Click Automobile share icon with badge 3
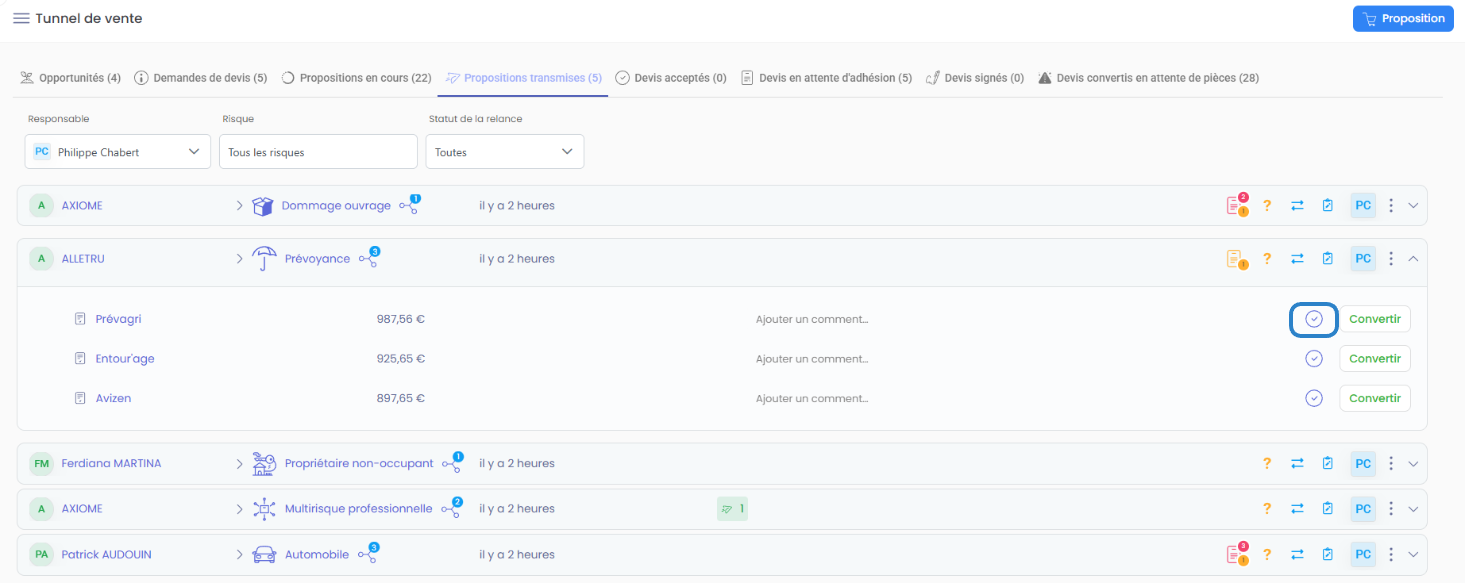Screen dimensions: 1465x583 click(x=367, y=554)
